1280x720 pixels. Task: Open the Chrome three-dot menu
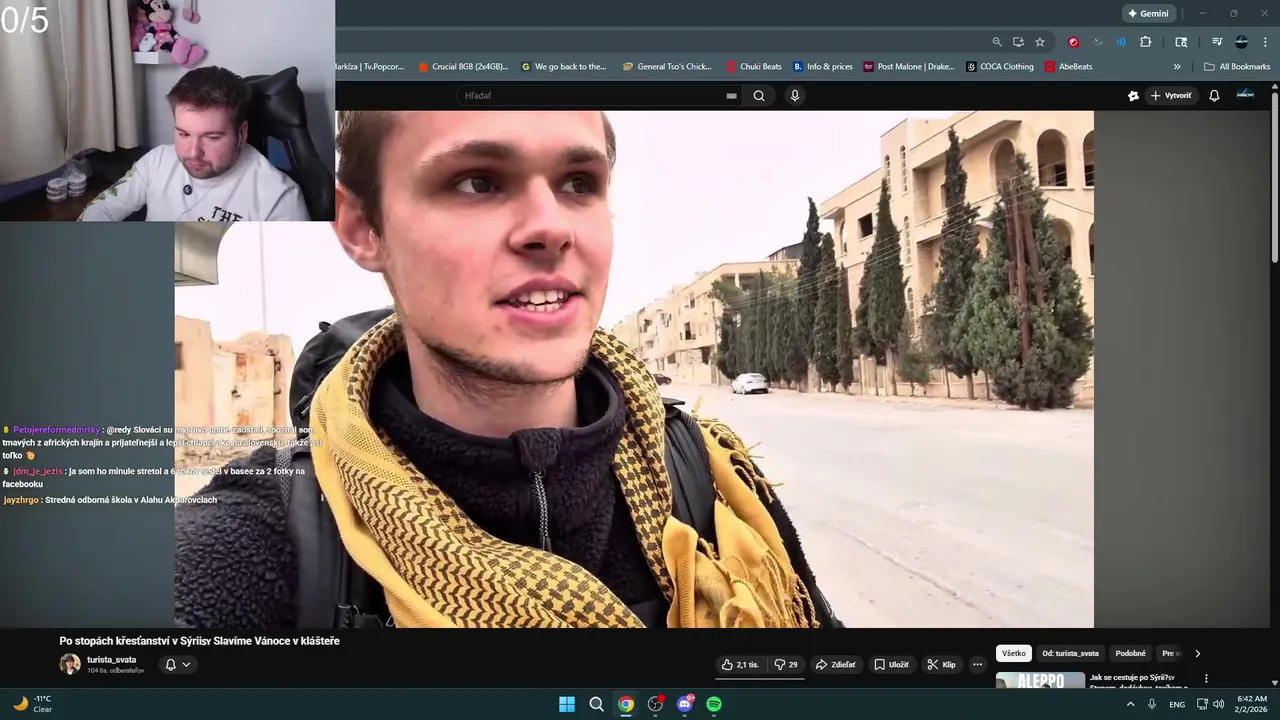1265,42
